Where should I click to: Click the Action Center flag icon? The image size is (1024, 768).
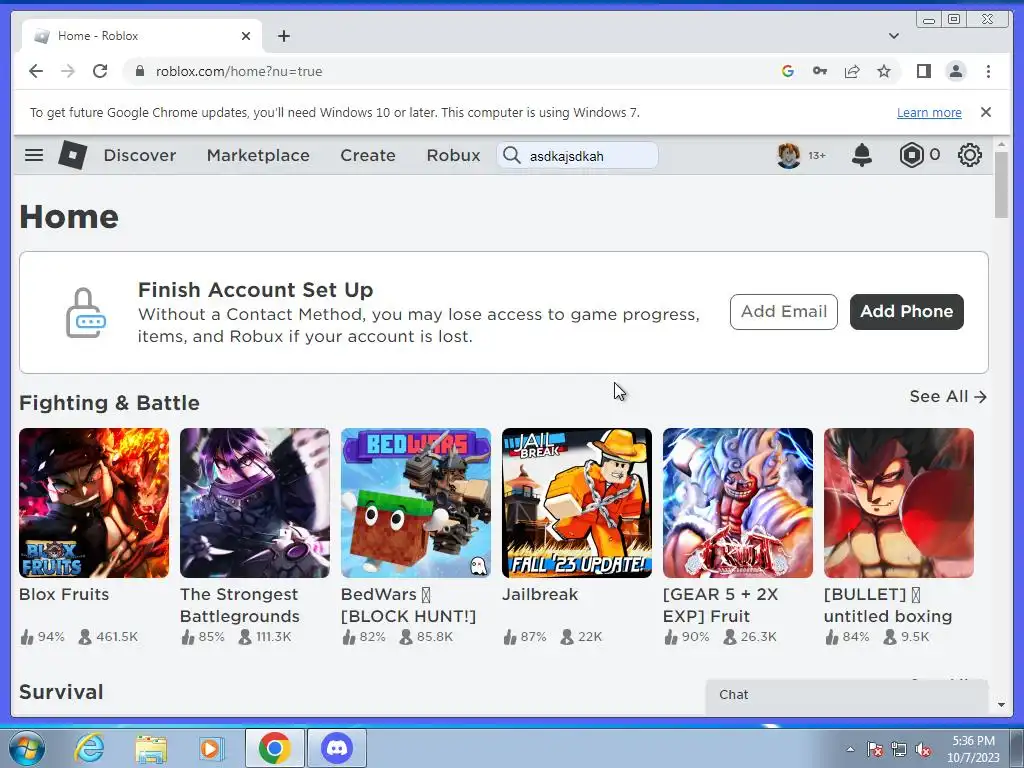875,750
